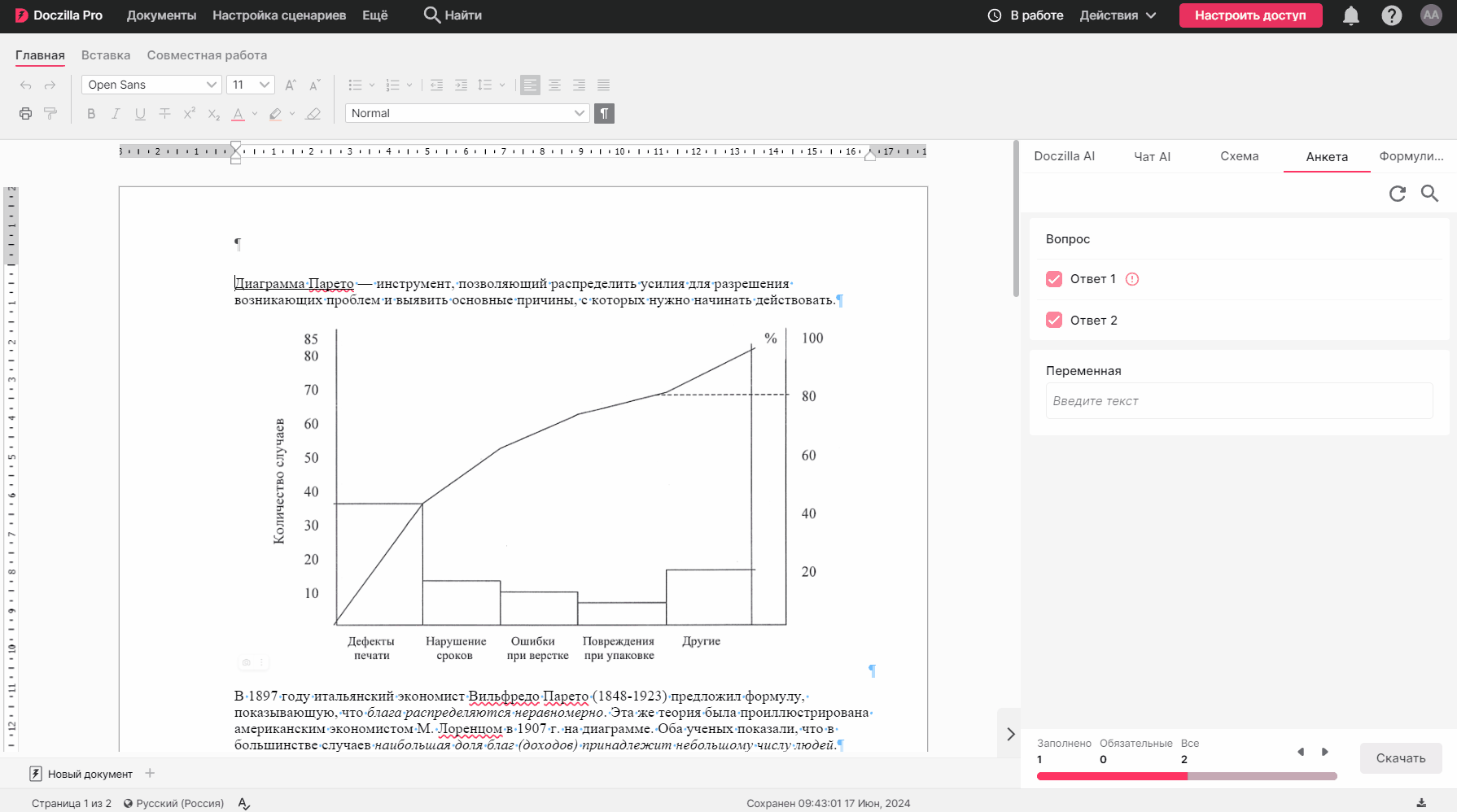The height and width of the screenshot is (812, 1457).
Task: Uncheck the Ответ 1 checkbox
Action: tap(1054, 279)
